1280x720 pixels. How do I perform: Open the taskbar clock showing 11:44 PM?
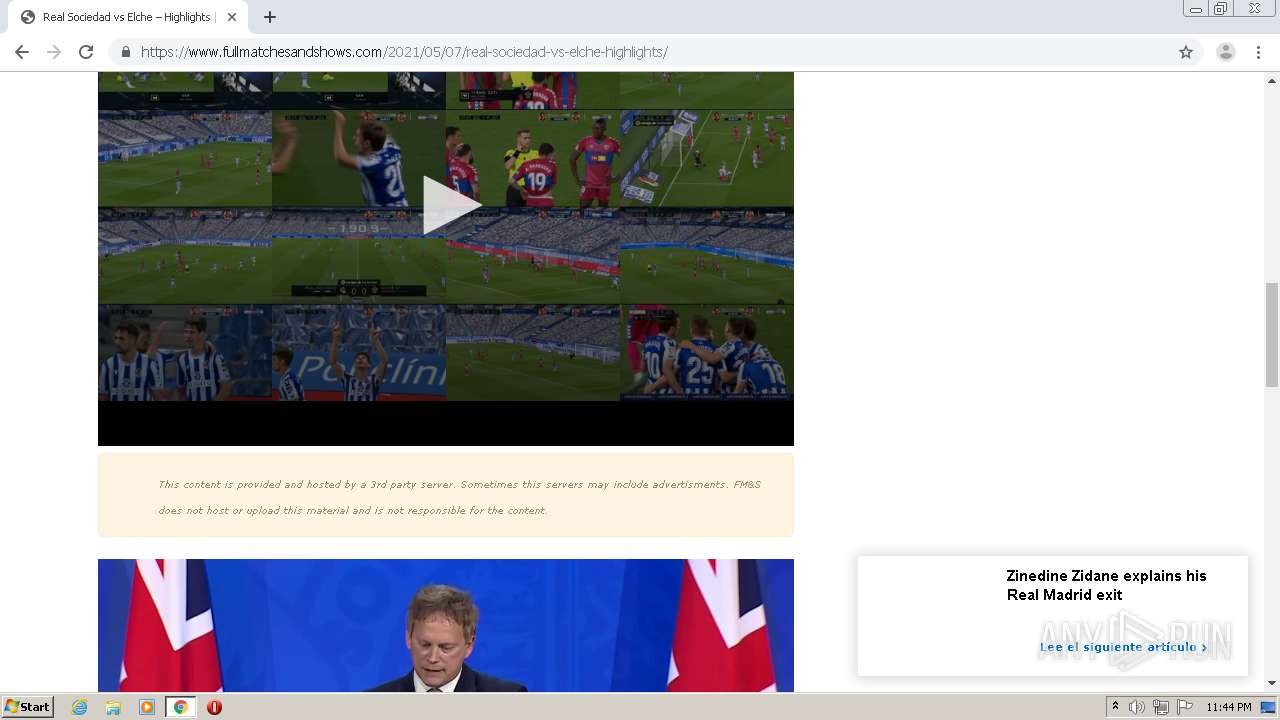1229,707
